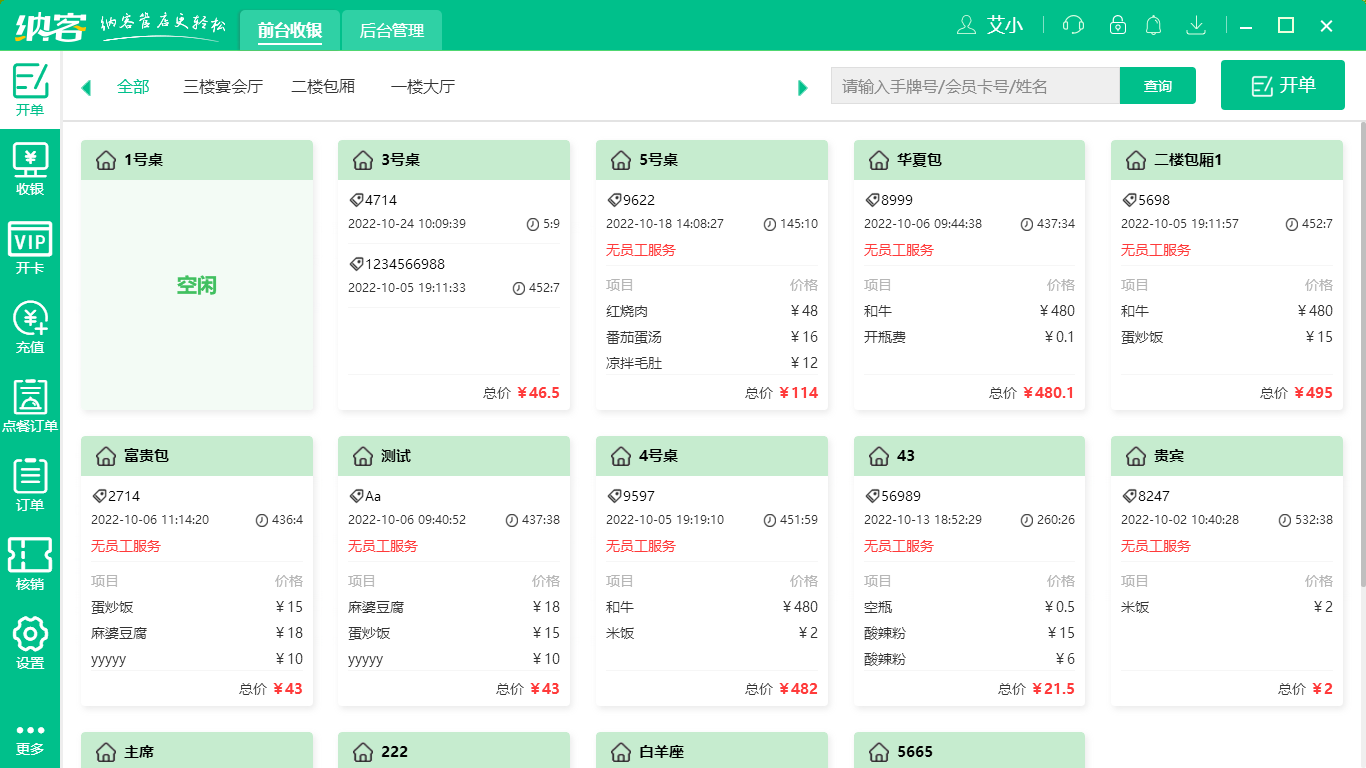This screenshot has width=1366, height=768.
Task: Switch to the 后台管理 tab
Action: [391, 30]
